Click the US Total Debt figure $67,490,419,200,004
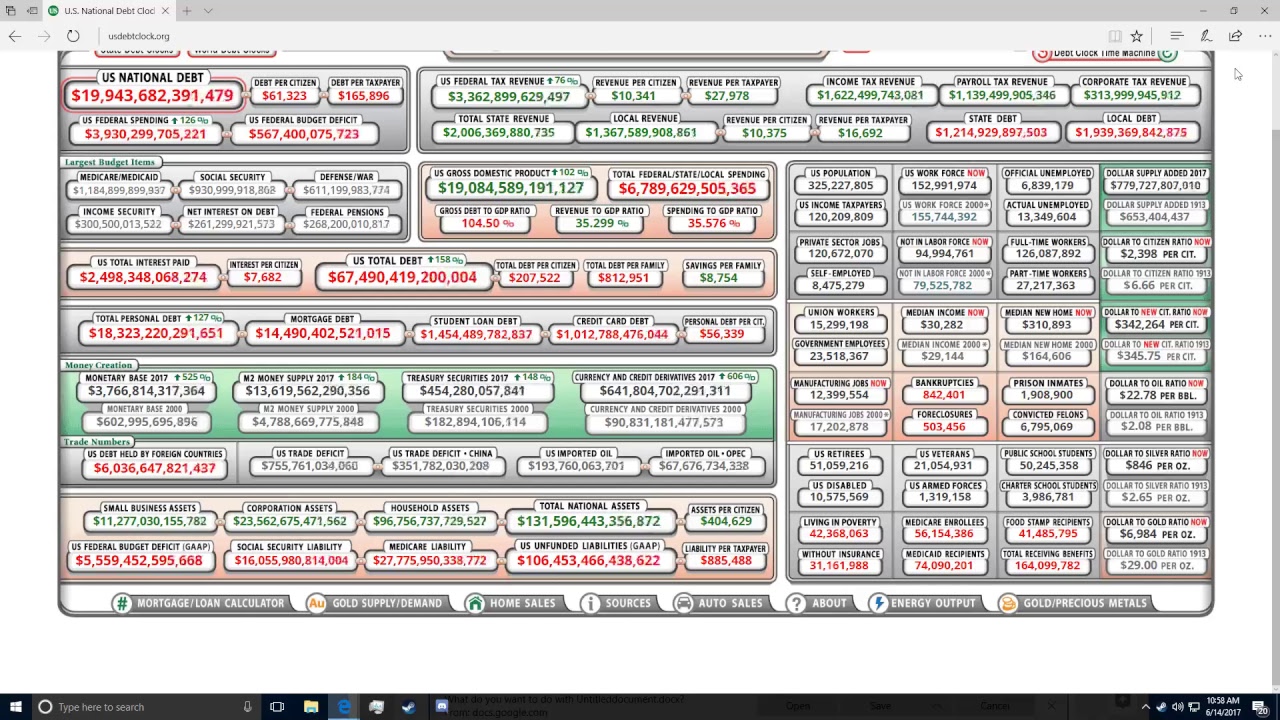This screenshot has width=1280, height=720. coord(402,277)
